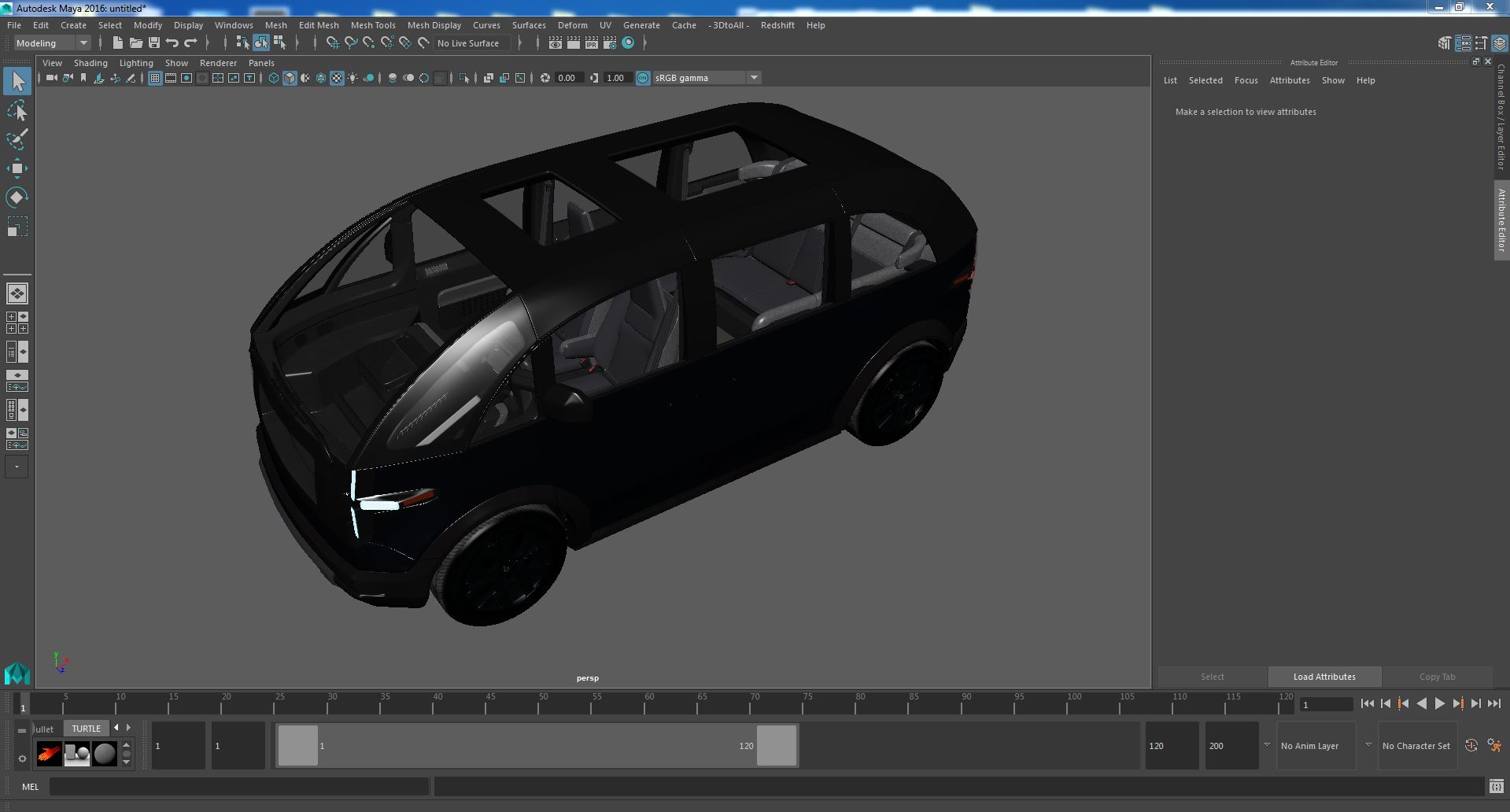This screenshot has height=812, width=1510.
Task: Open the Script Editor icon
Action: tap(1496, 786)
